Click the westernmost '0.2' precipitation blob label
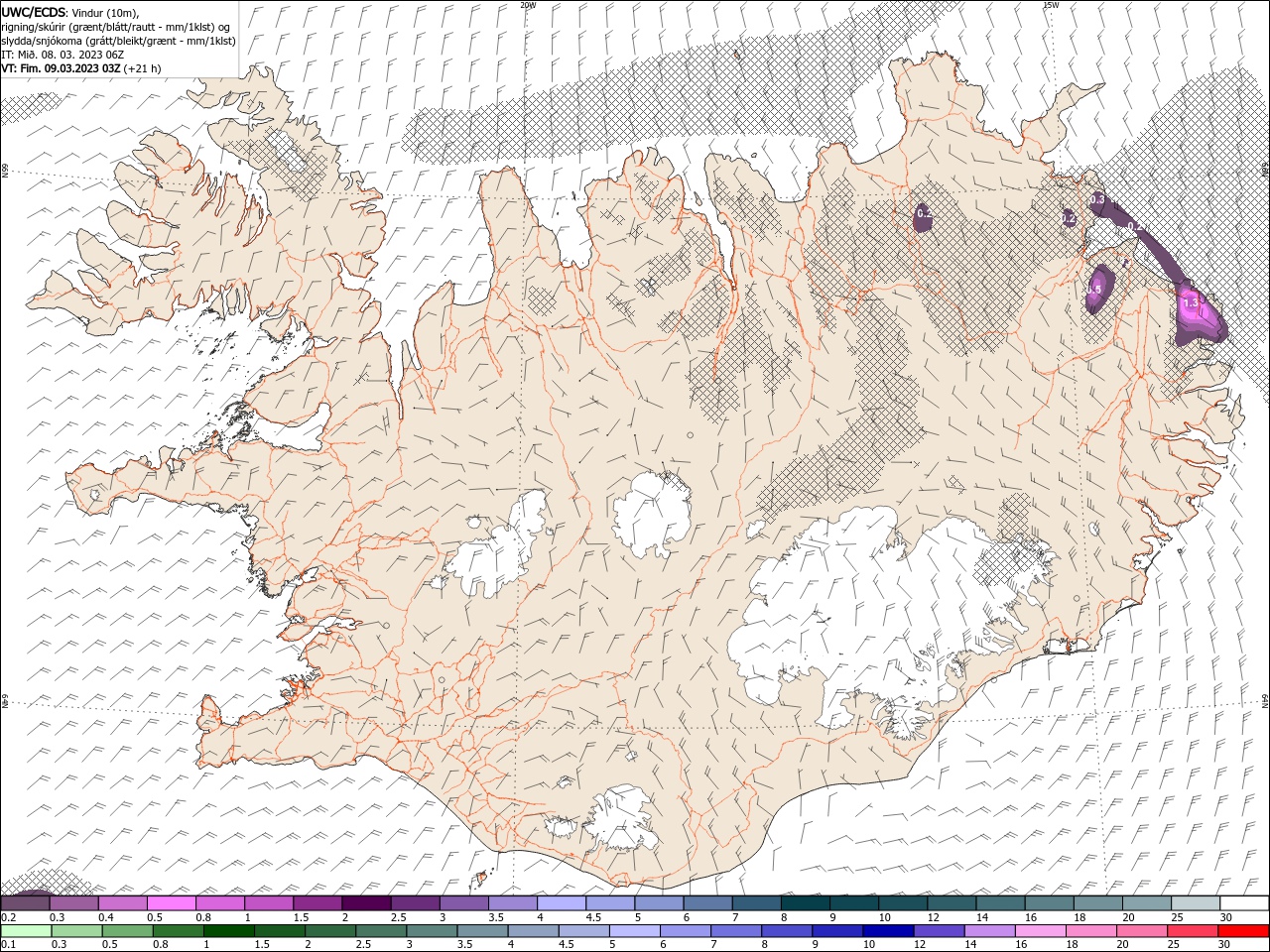This screenshot has width=1270, height=952. 923,213
